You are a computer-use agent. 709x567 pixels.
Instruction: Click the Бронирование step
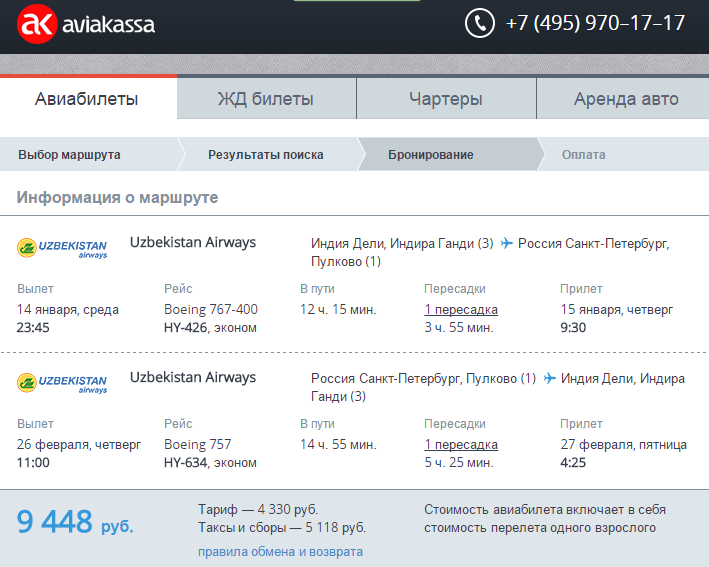pos(431,155)
